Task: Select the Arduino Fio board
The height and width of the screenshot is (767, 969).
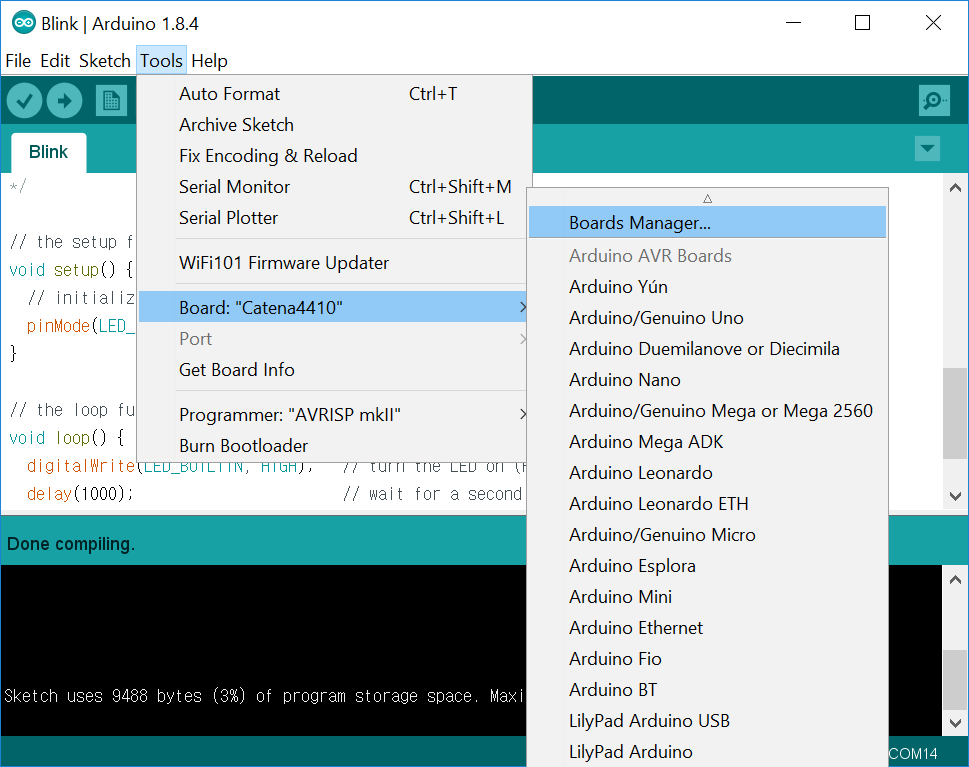Action: coord(707,659)
